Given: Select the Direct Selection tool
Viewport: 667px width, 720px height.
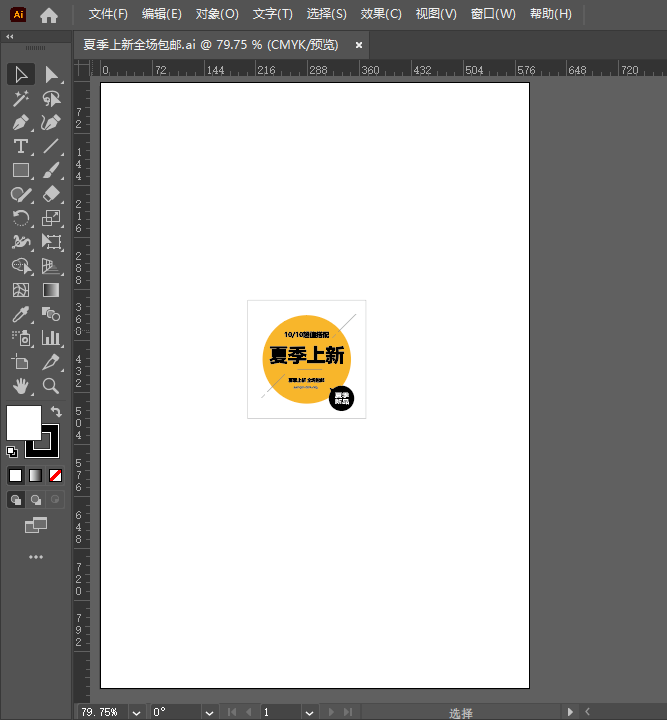Looking at the screenshot, I should pyautogui.click(x=51, y=75).
